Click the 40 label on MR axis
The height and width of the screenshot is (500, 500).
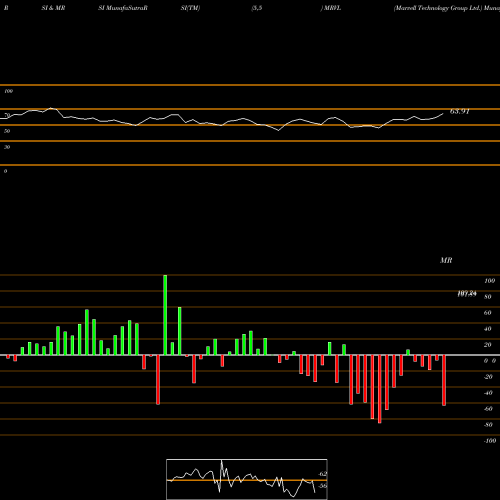(x=488, y=329)
